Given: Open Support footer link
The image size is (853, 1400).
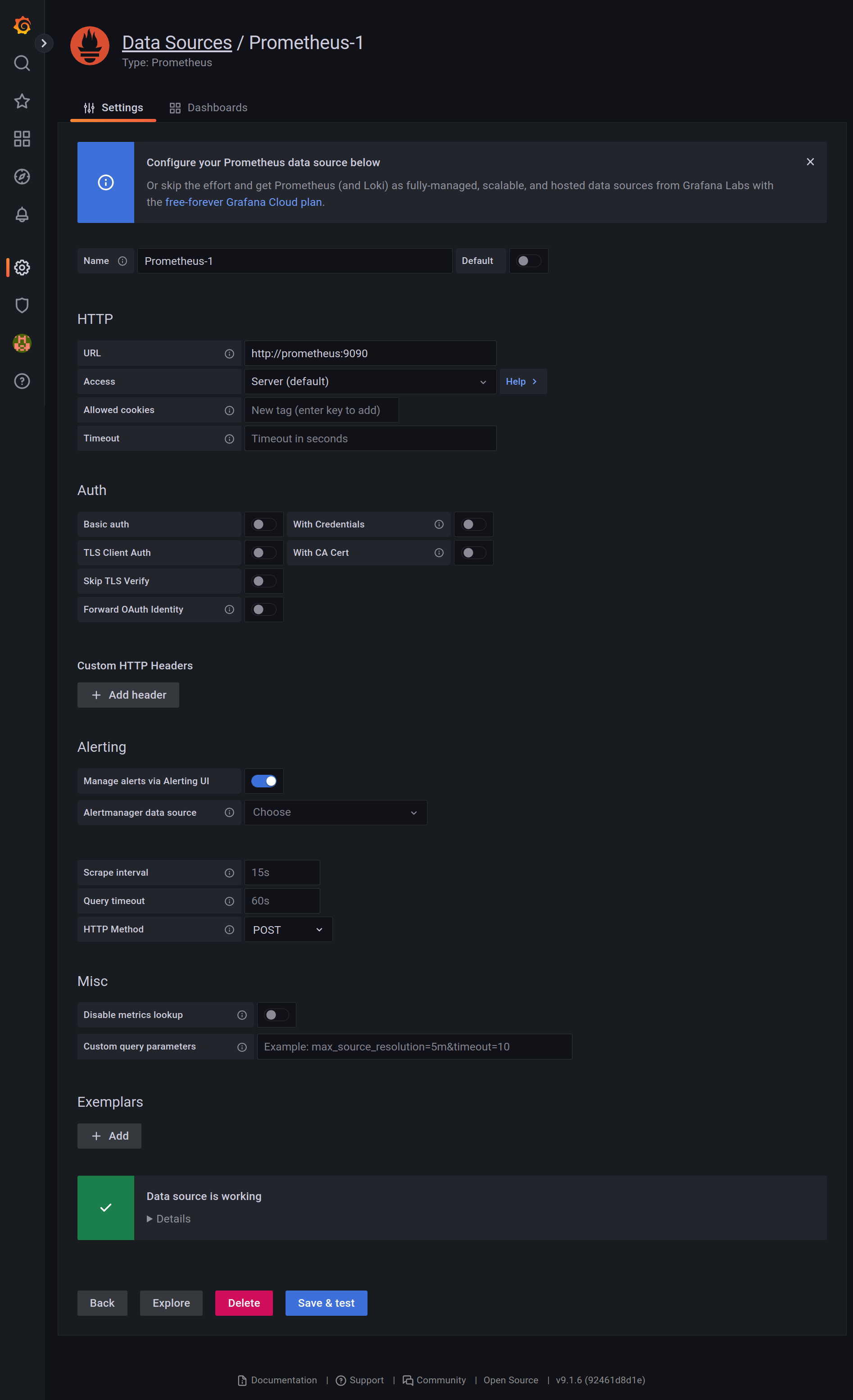Looking at the screenshot, I should pyautogui.click(x=359, y=1380).
